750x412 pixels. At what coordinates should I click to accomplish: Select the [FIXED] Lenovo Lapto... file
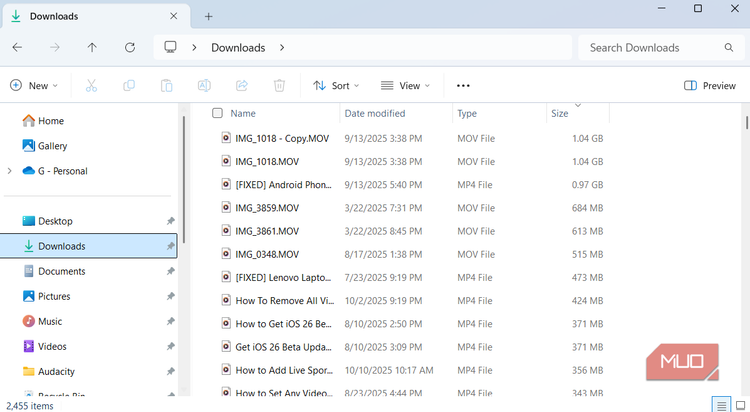283,278
